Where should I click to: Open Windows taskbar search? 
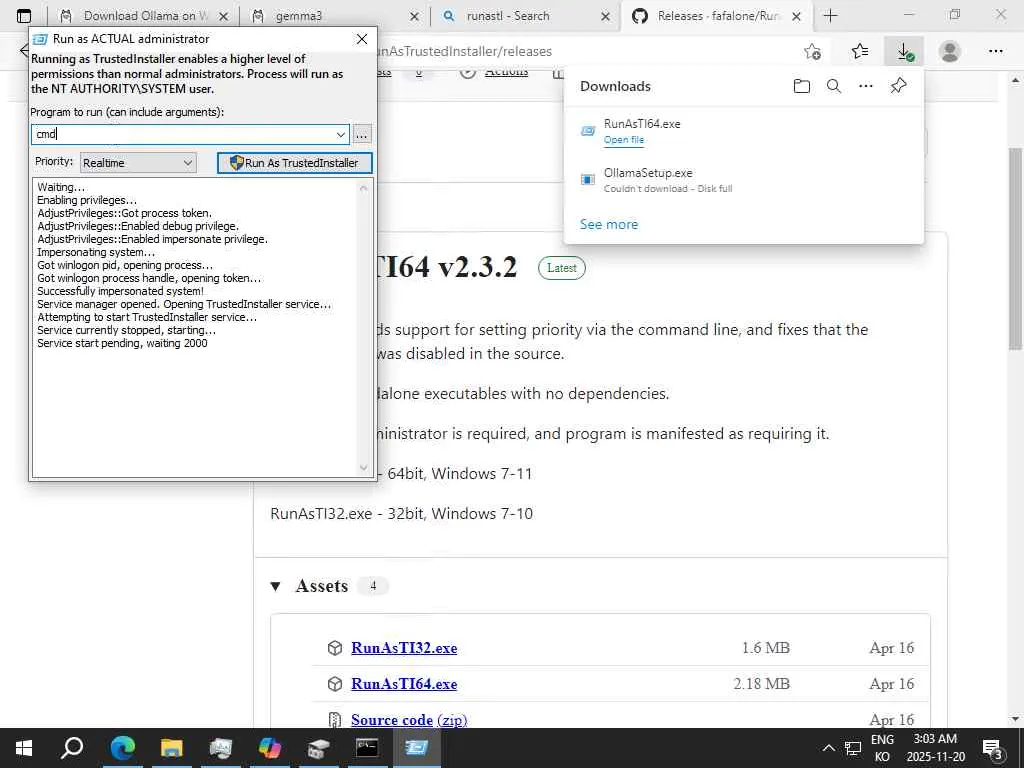72,748
